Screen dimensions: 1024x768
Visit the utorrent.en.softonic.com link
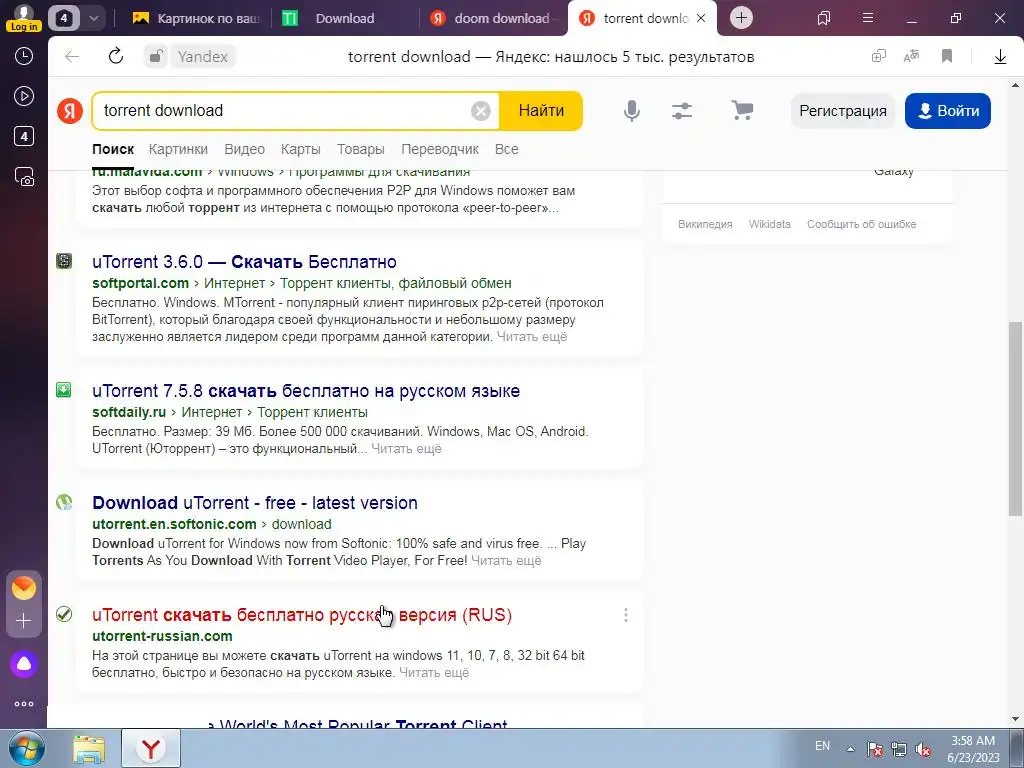[174, 524]
